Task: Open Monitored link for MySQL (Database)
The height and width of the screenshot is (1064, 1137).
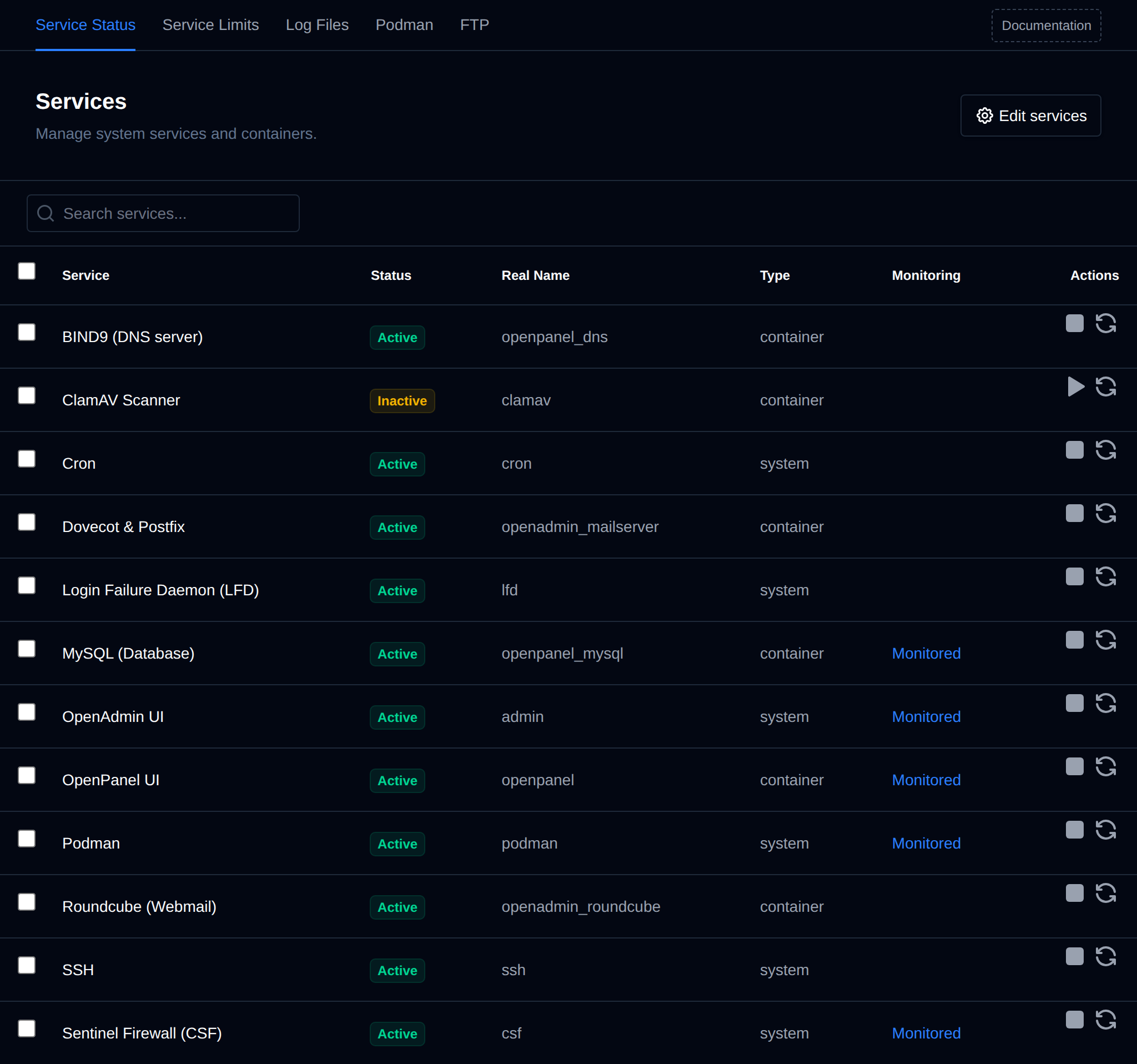Action: [x=926, y=653]
